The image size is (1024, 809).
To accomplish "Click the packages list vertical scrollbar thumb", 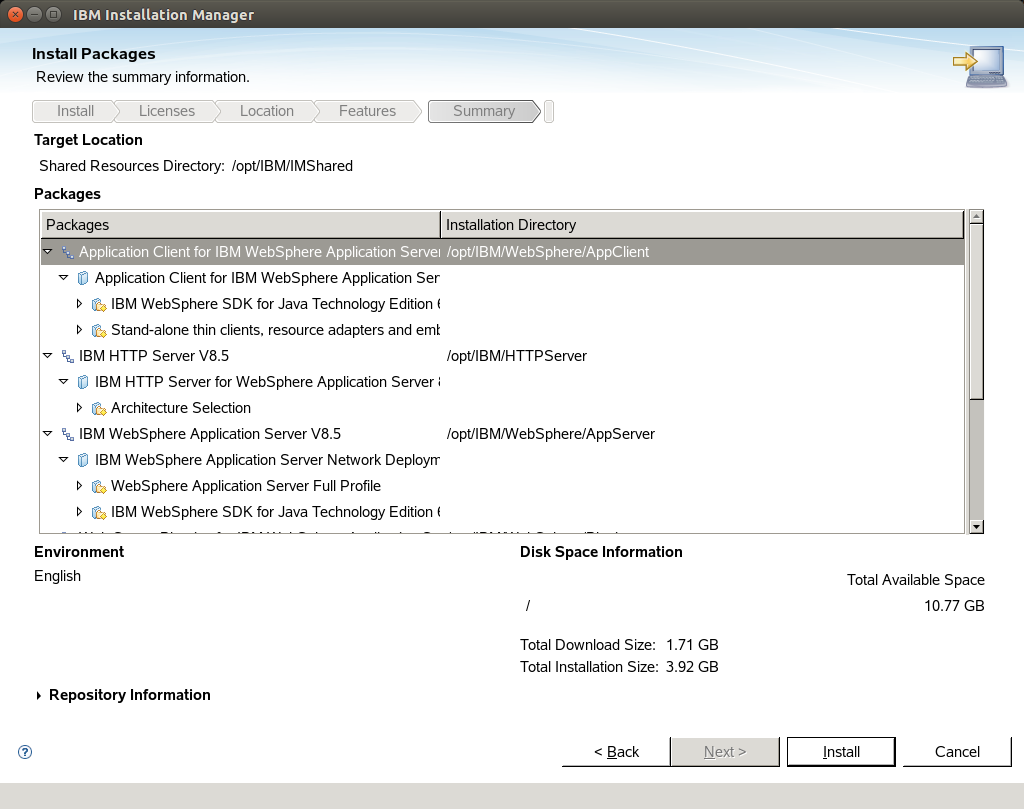I will coord(976,311).
